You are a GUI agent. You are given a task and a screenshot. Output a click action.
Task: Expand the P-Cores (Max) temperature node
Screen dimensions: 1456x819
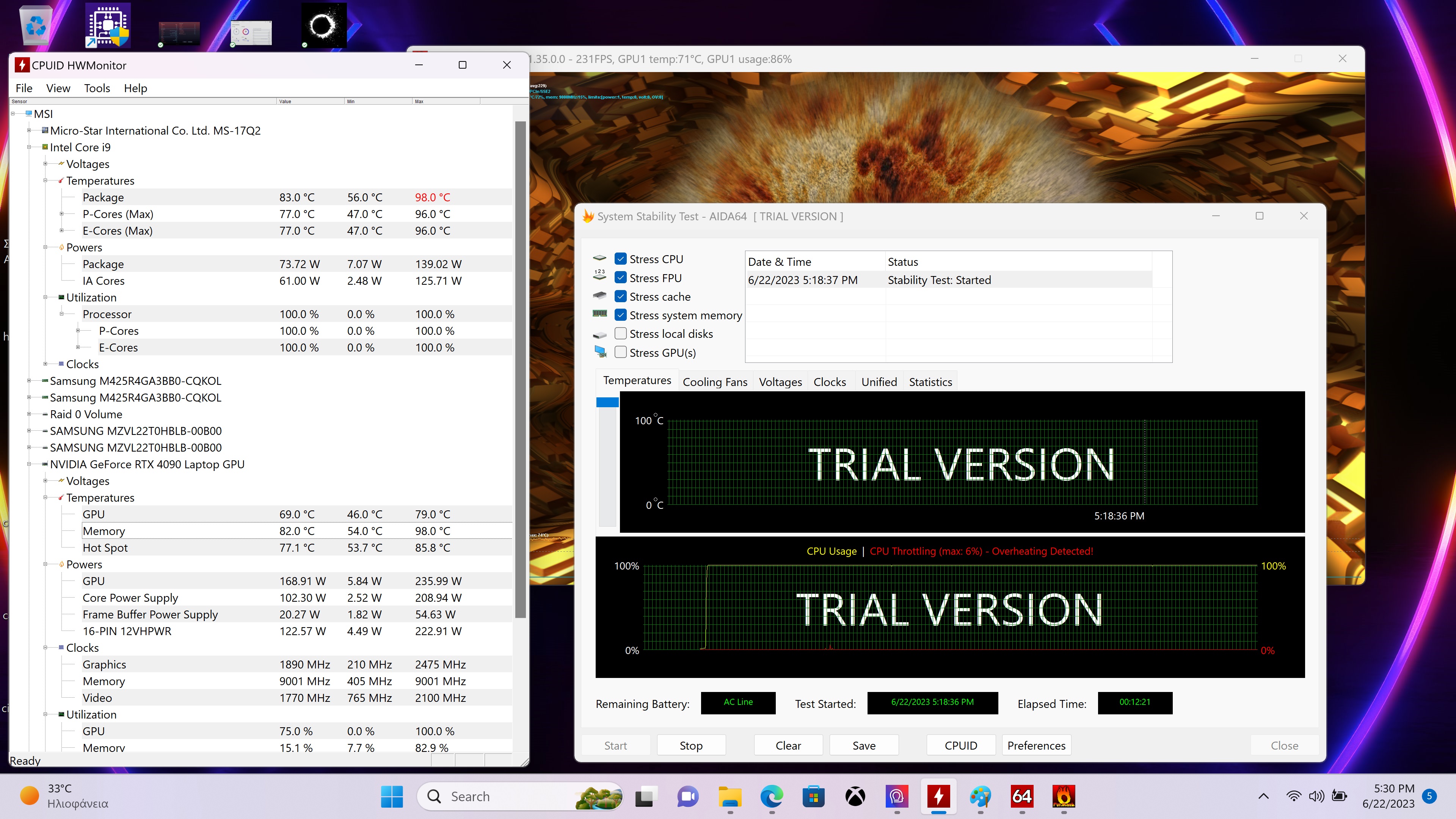[x=61, y=214]
